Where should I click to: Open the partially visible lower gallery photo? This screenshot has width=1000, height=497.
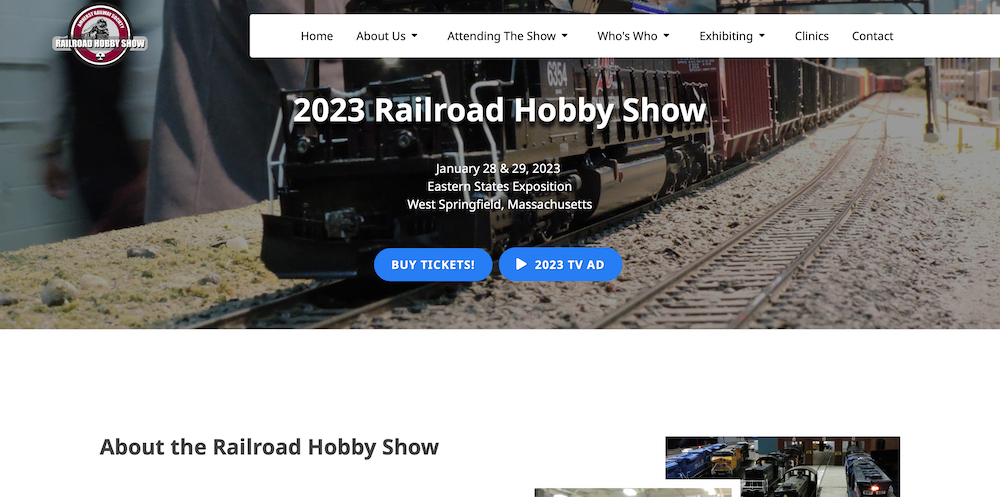[633, 493]
